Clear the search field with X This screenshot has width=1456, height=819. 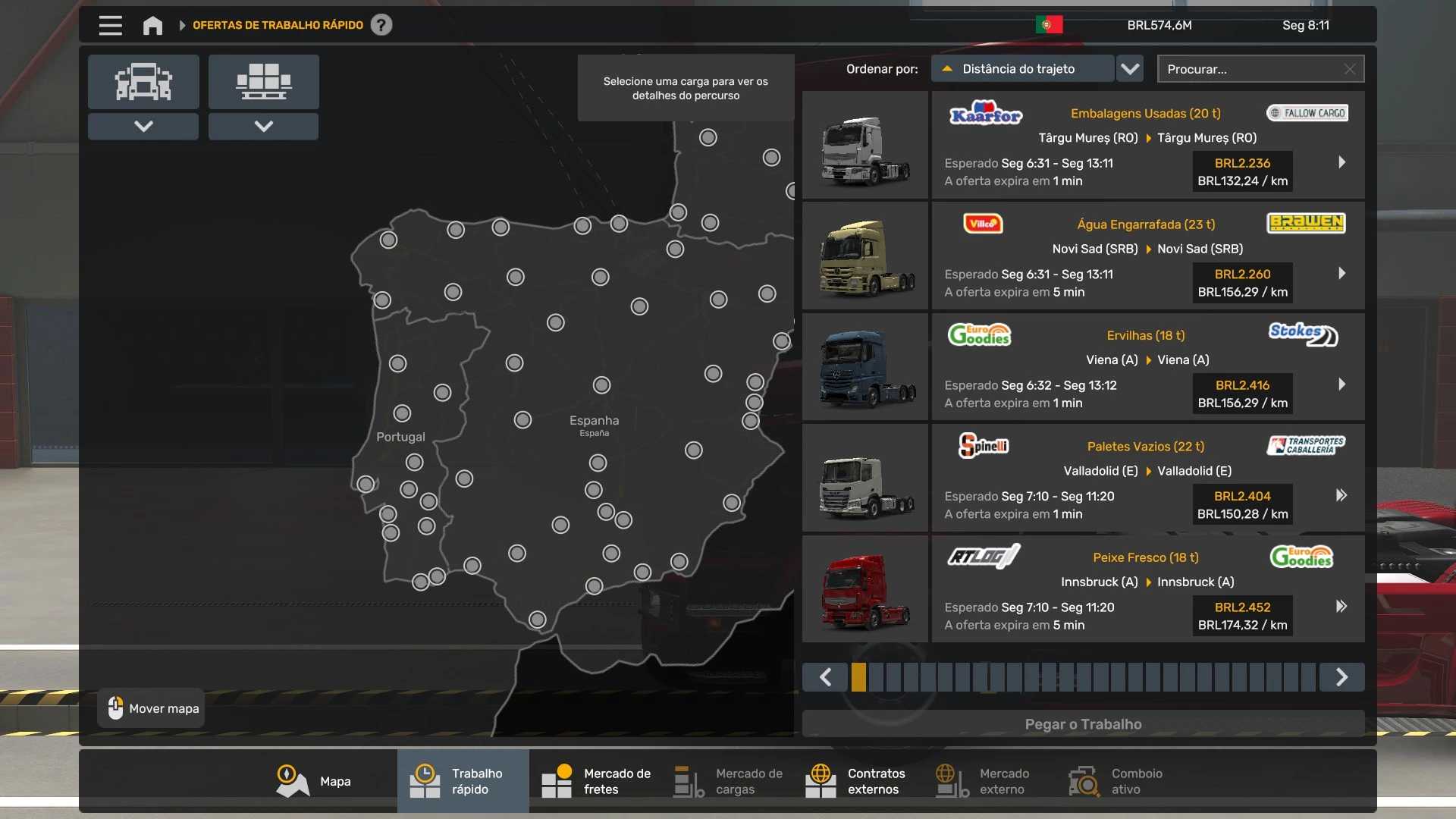(1349, 69)
